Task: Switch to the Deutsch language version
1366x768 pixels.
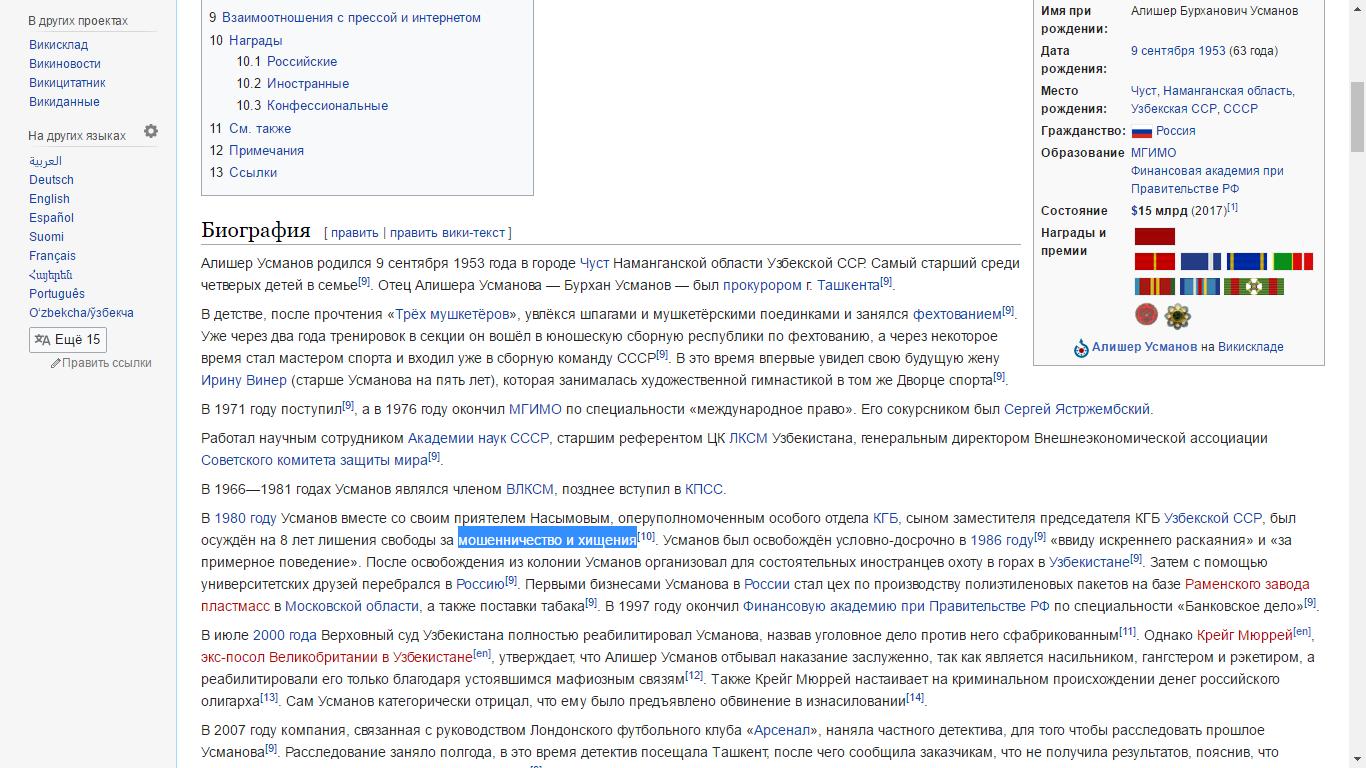Action: 51,180
